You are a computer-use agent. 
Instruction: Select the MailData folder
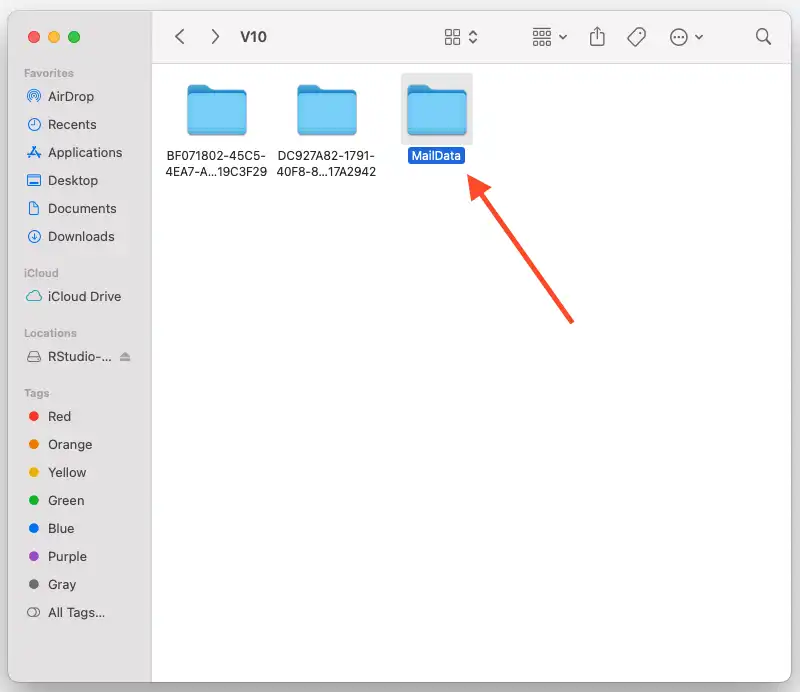437,110
